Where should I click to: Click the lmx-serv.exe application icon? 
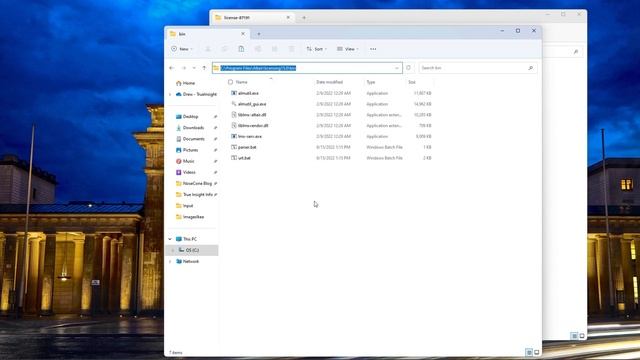tap(234, 136)
